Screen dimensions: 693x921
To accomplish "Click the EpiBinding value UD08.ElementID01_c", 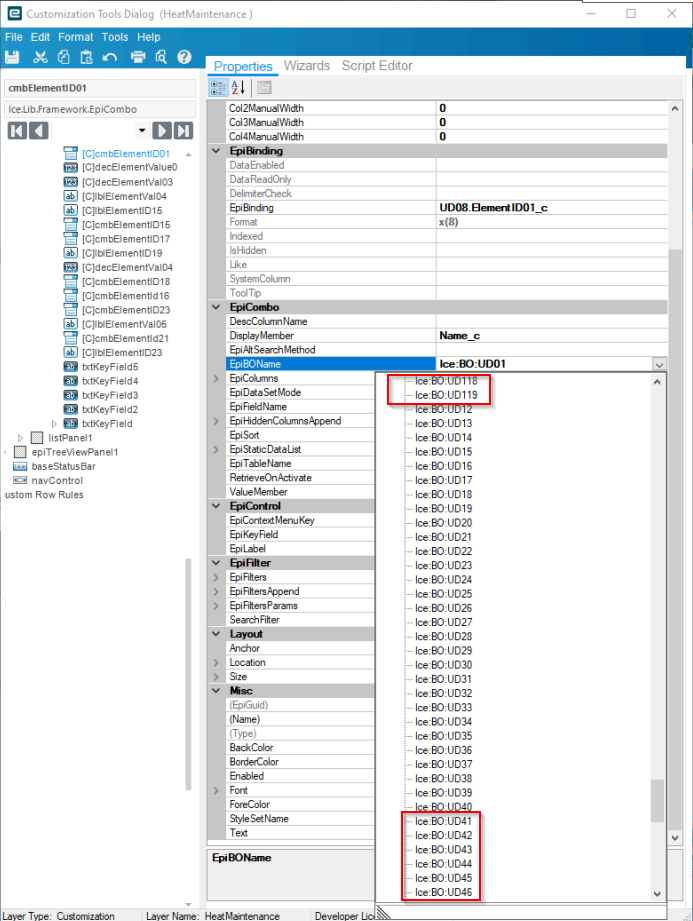I will point(493,208).
